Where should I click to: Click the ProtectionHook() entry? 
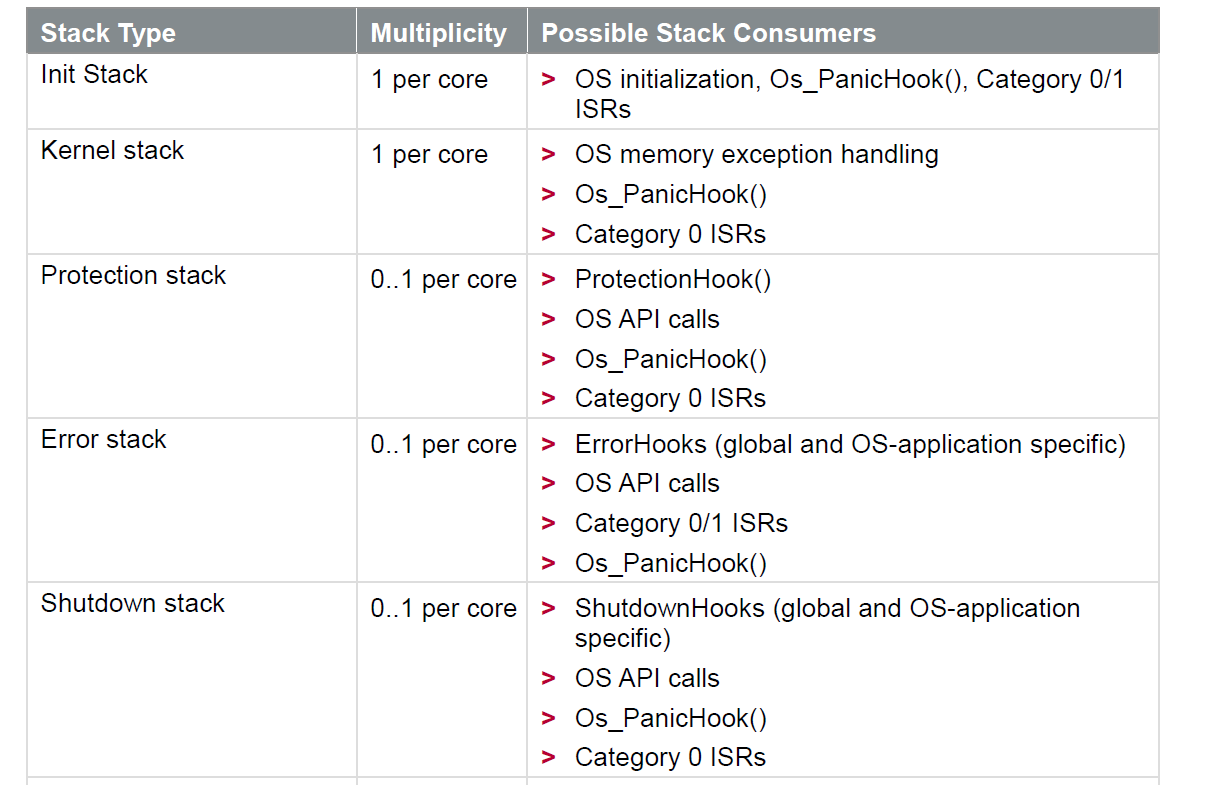pyautogui.click(x=672, y=280)
